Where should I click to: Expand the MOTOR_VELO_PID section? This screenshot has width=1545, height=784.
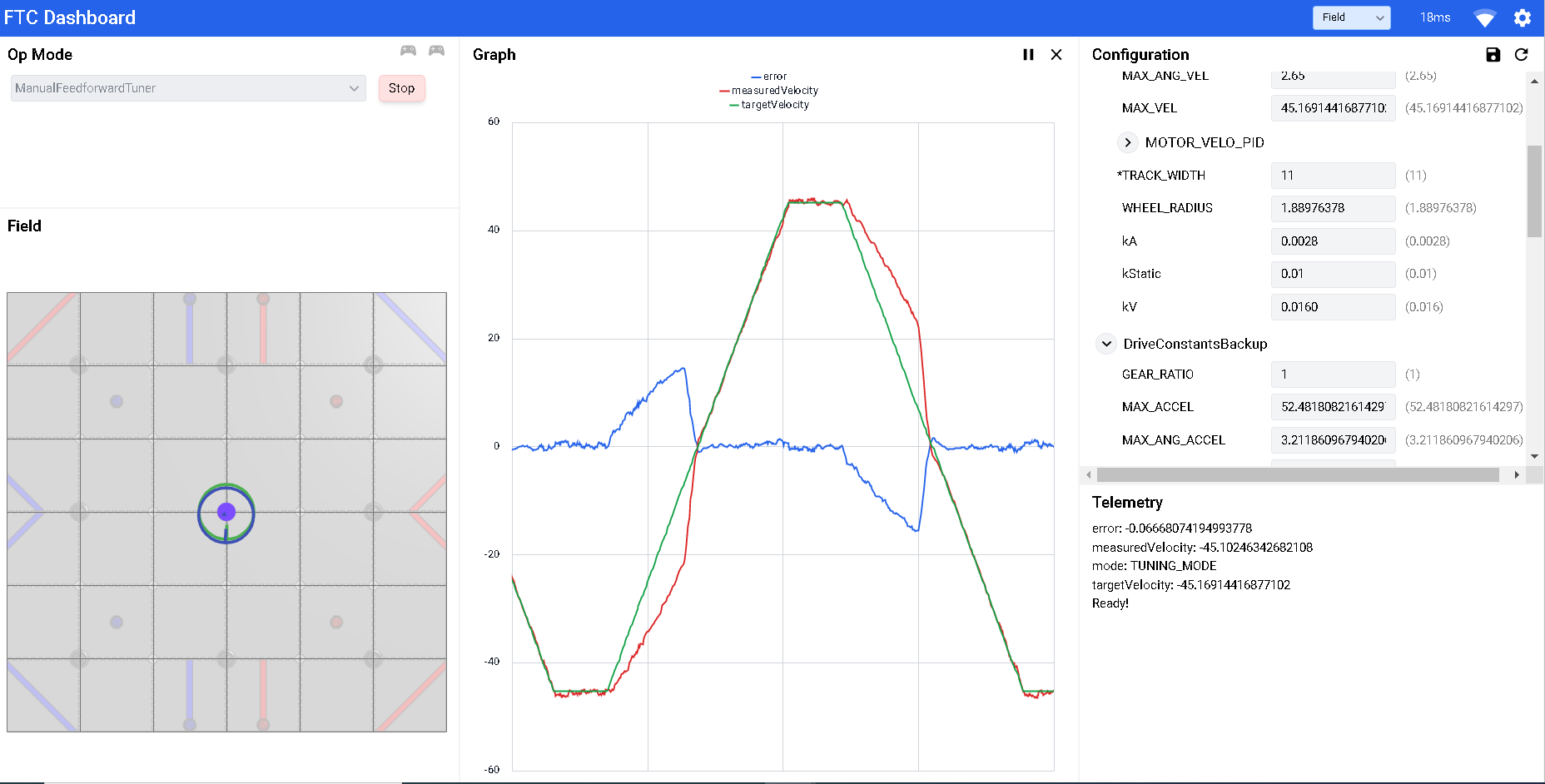click(x=1128, y=142)
